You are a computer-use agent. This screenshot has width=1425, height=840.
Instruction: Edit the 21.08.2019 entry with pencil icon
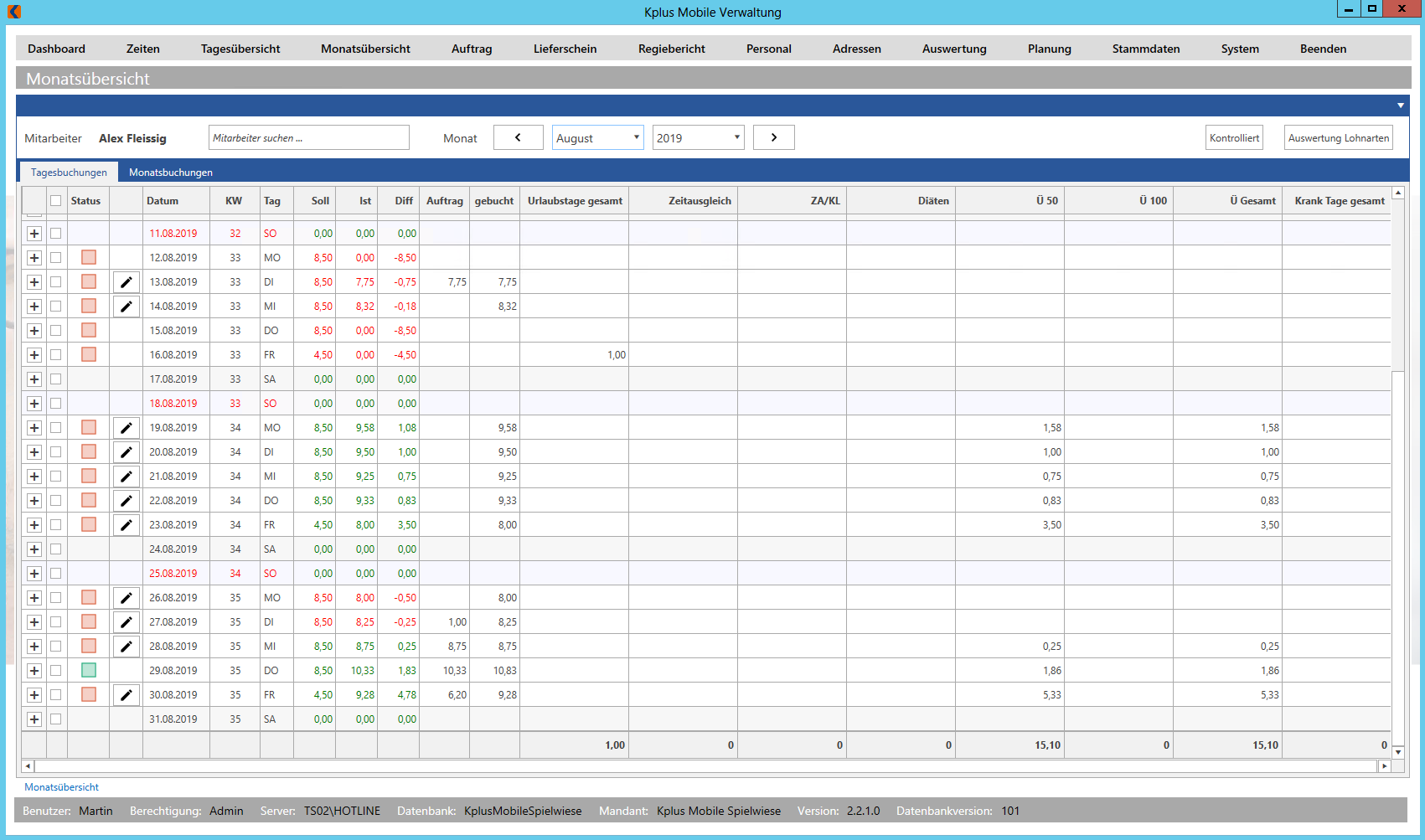coord(126,477)
